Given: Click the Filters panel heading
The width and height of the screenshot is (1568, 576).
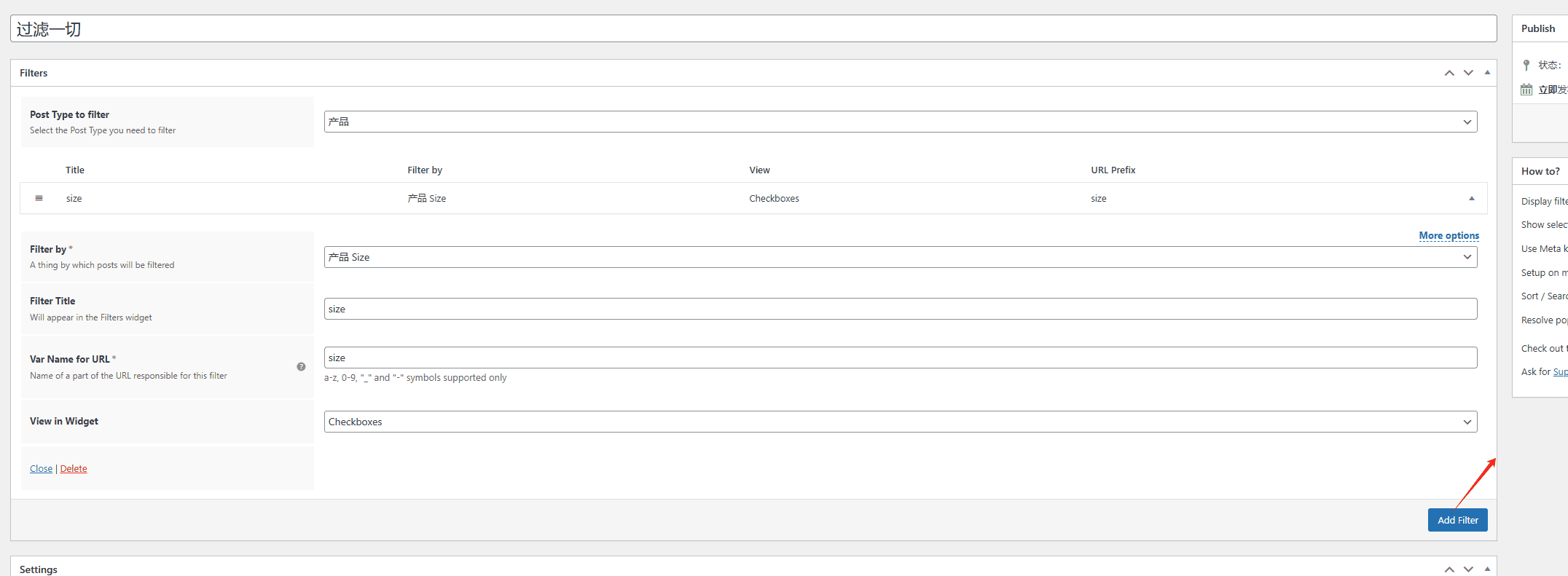Looking at the screenshot, I should (34, 73).
